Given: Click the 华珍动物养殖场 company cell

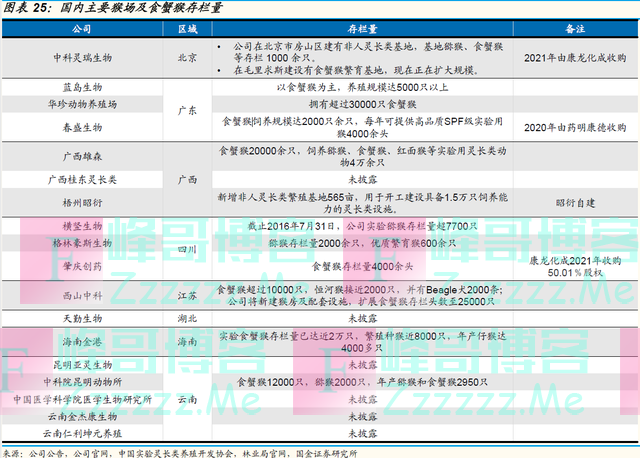Looking at the screenshot, I should click(x=78, y=102).
